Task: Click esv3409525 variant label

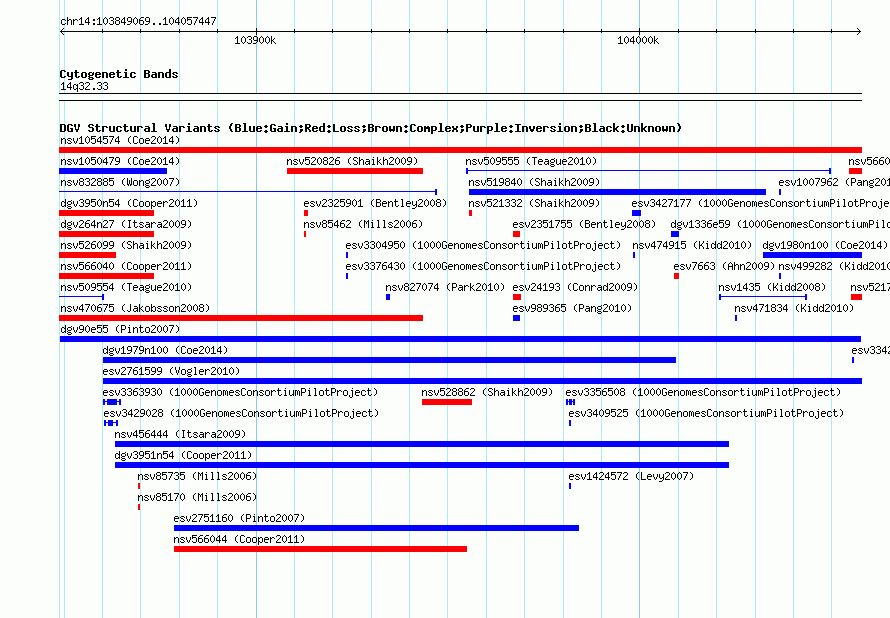Action: (706, 413)
